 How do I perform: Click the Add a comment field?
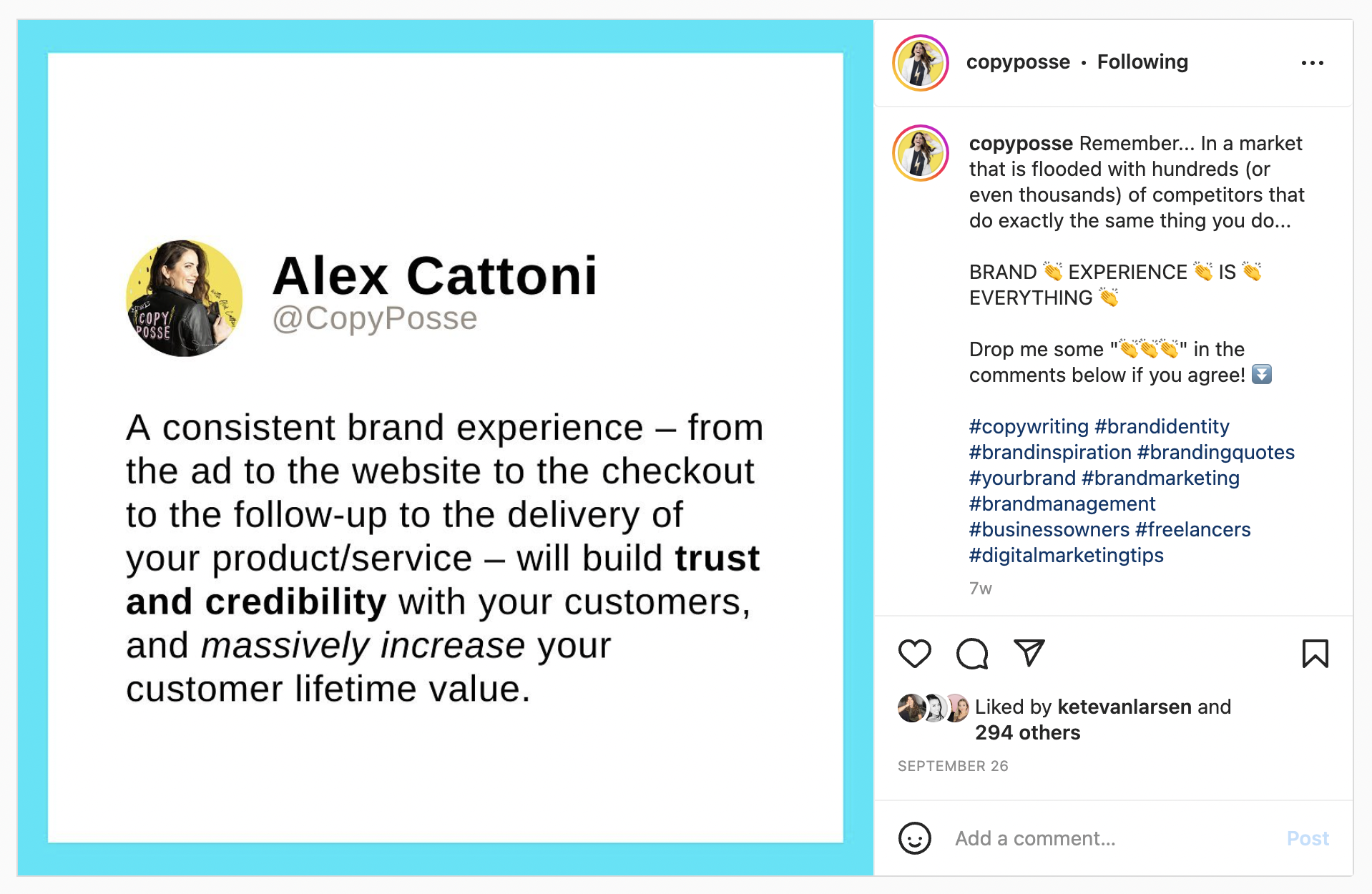[1109, 838]
